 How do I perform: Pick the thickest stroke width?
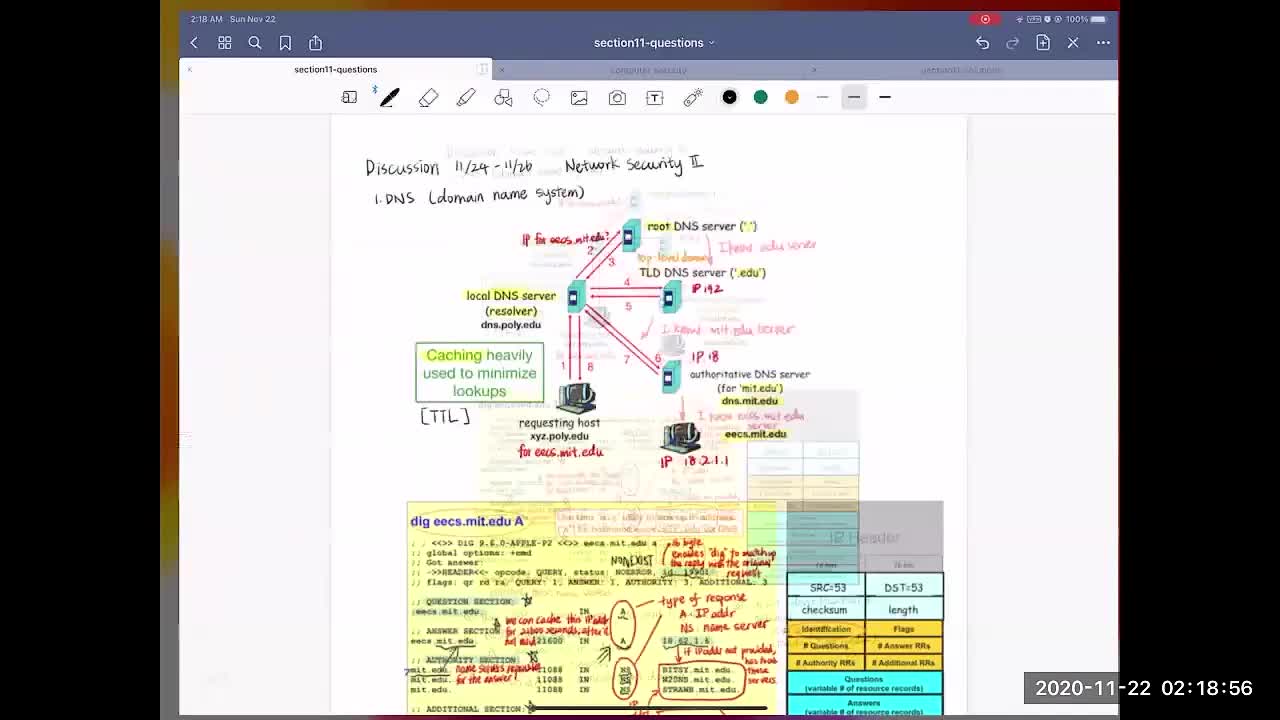pos(885,97)
